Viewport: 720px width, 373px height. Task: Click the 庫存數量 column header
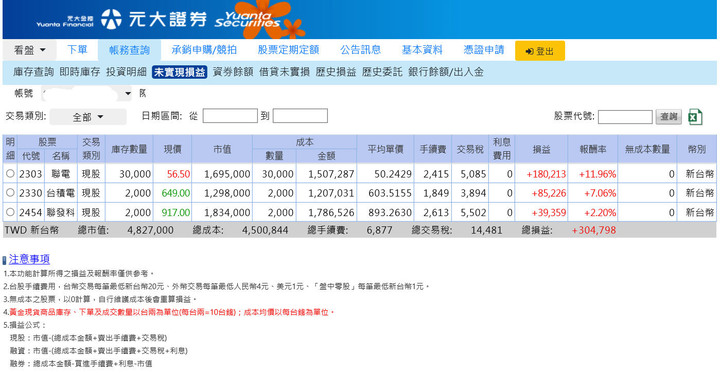tap(129, 149)
